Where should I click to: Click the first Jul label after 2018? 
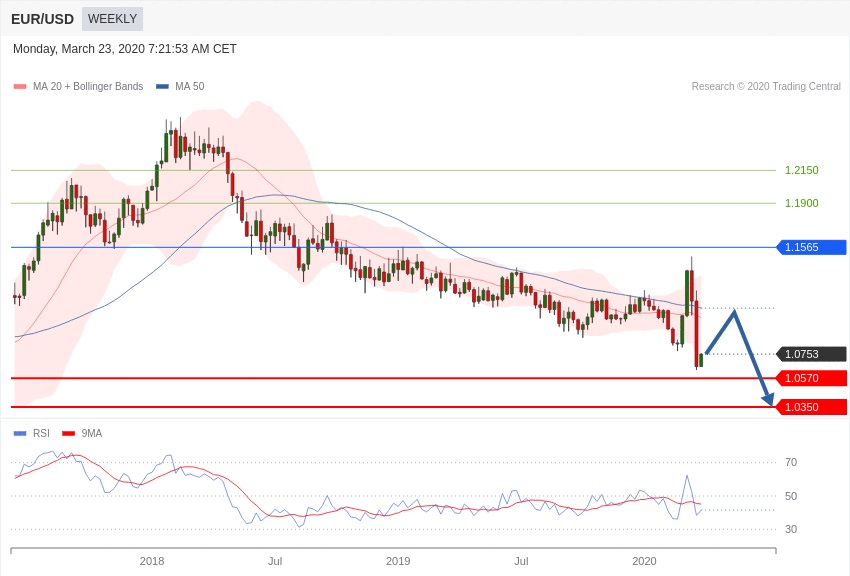tap(275, 561)
